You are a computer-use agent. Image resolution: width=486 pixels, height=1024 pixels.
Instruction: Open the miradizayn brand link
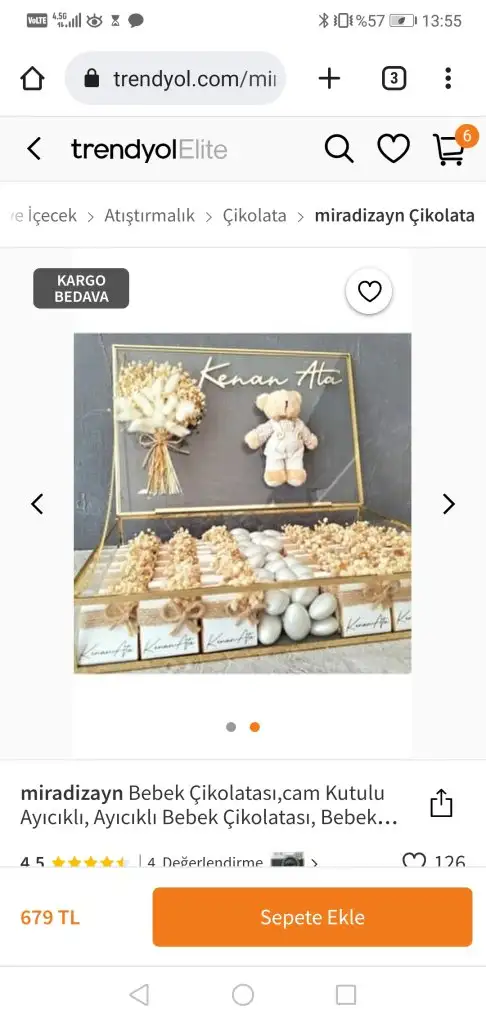(72, 793)
